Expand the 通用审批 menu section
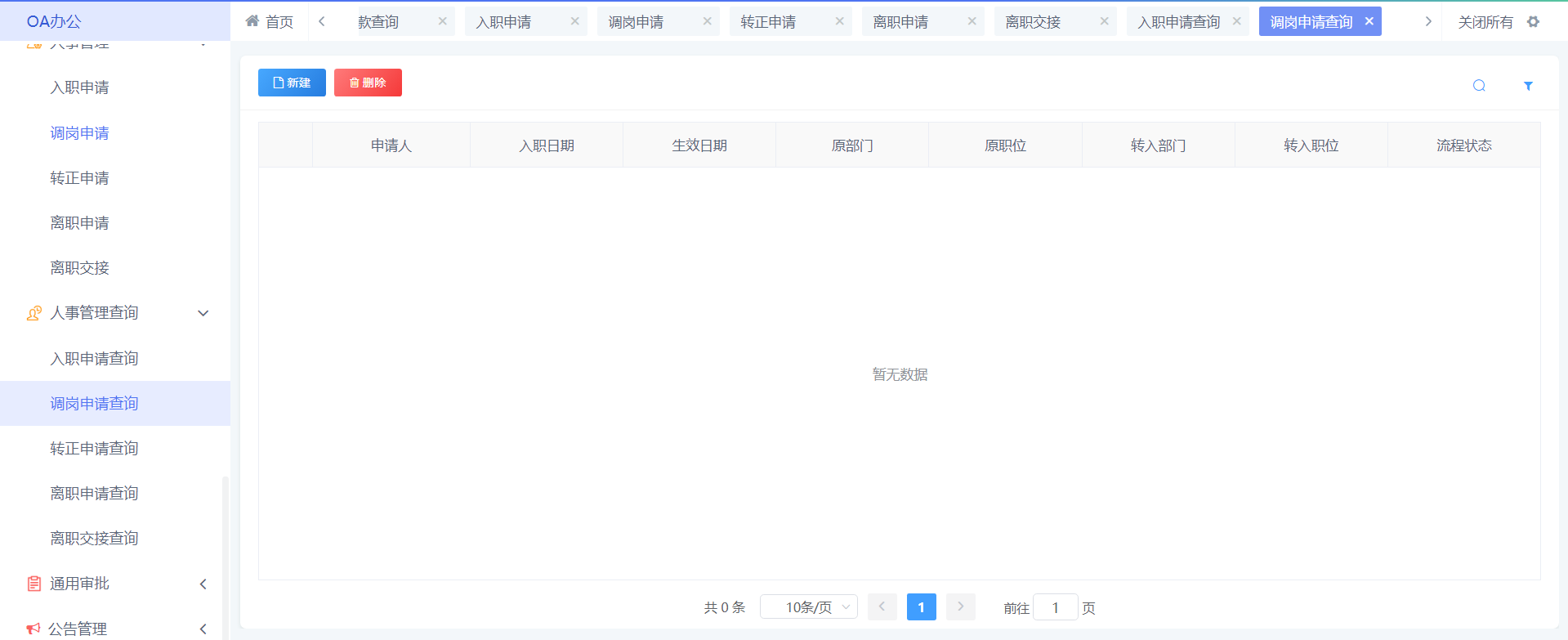The width and height of the screenshot is (1568, 640). point(203,584)
